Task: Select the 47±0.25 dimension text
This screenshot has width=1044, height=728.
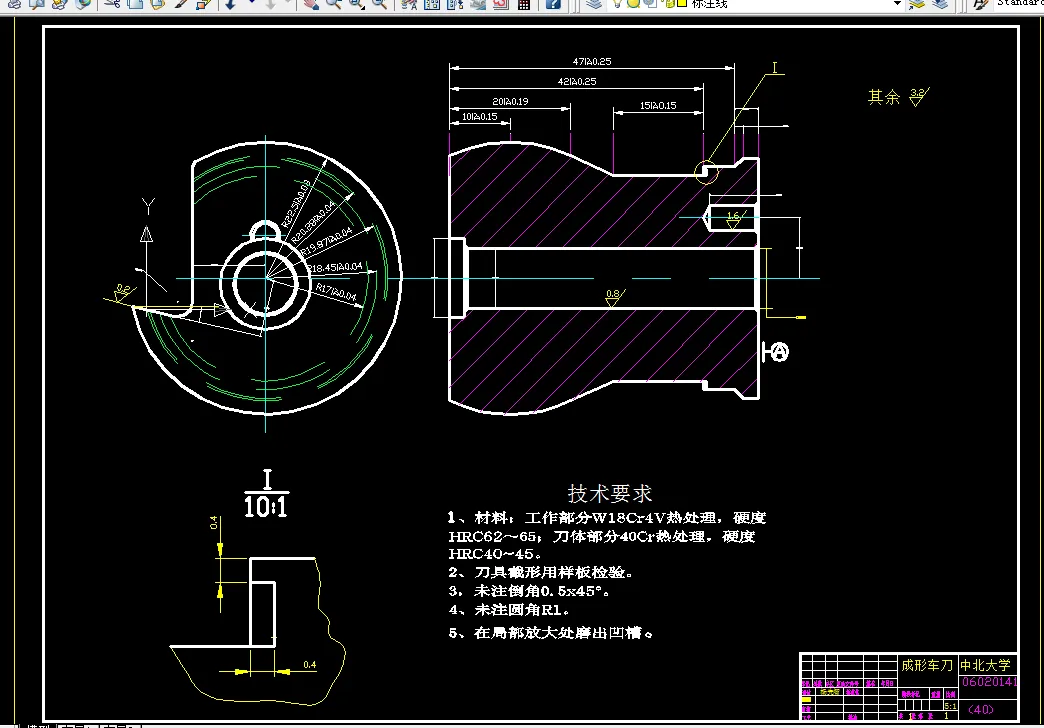Action: [x=592, y=61]
